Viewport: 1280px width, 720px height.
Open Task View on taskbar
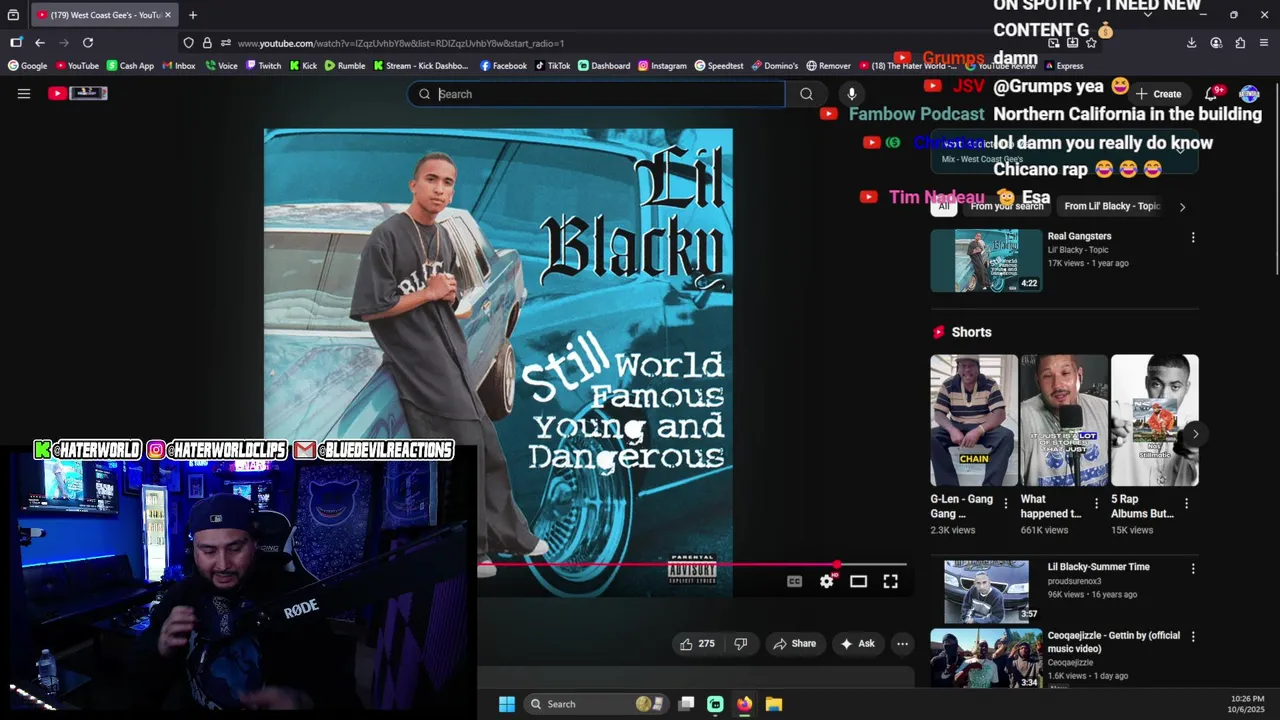pyautogui.click(x=686, y=704)
